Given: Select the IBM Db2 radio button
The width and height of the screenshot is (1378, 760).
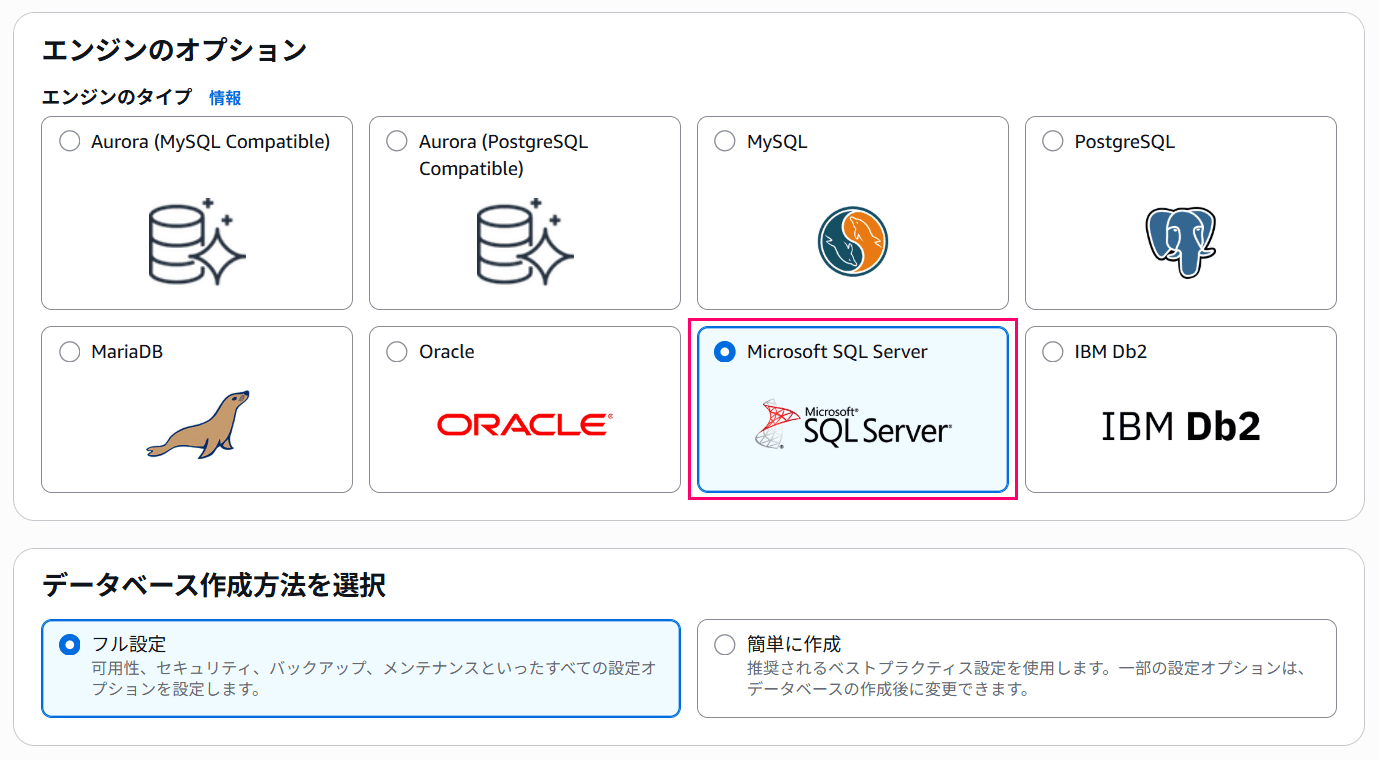Looking at the screenshot, I should (x=1053, y=352).
